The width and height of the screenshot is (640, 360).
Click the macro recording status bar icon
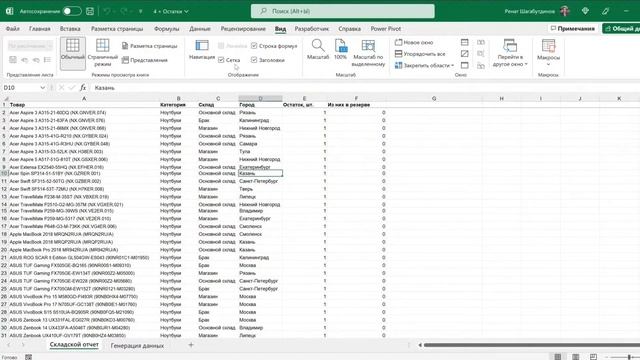(28, 357)
